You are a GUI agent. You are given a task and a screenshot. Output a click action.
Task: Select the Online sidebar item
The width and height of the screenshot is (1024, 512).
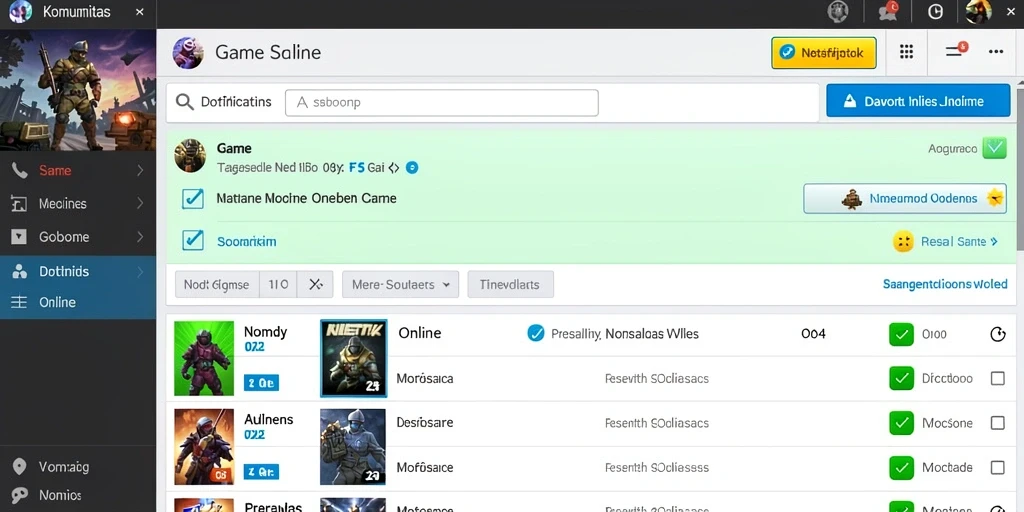point(78,302)
